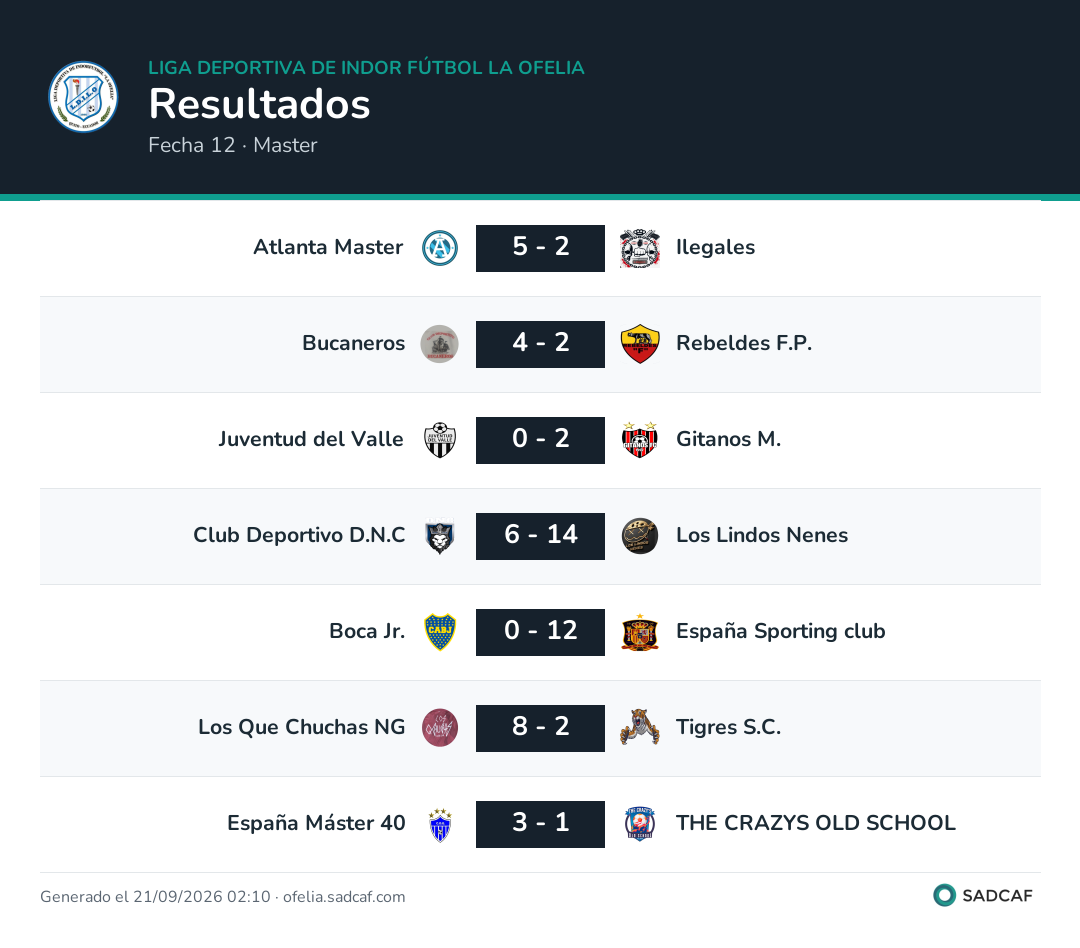Click the Los Lindos Nenes round logo

[640, 536]
